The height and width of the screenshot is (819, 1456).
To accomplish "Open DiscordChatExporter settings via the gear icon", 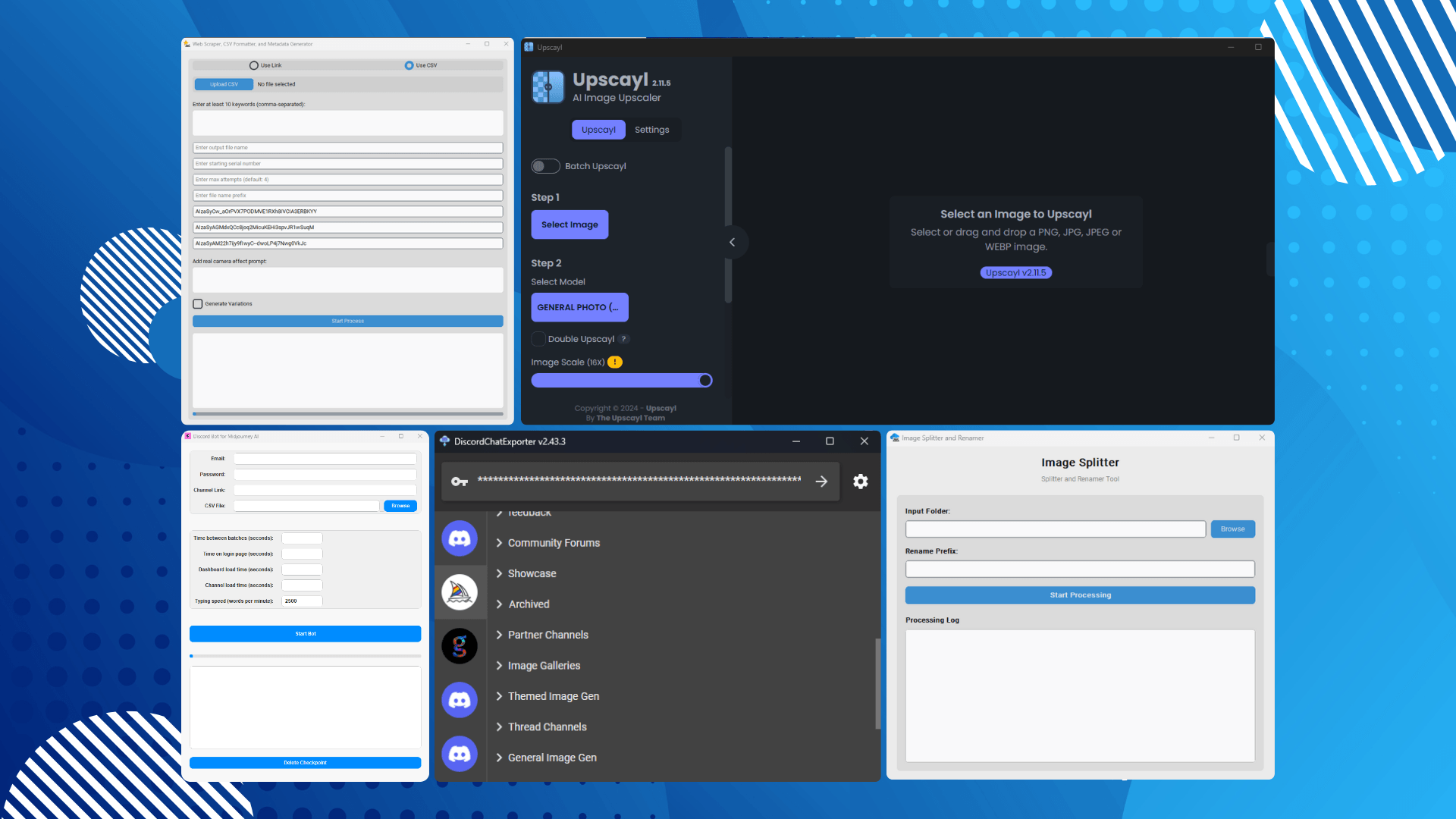I will coord(861,482).
